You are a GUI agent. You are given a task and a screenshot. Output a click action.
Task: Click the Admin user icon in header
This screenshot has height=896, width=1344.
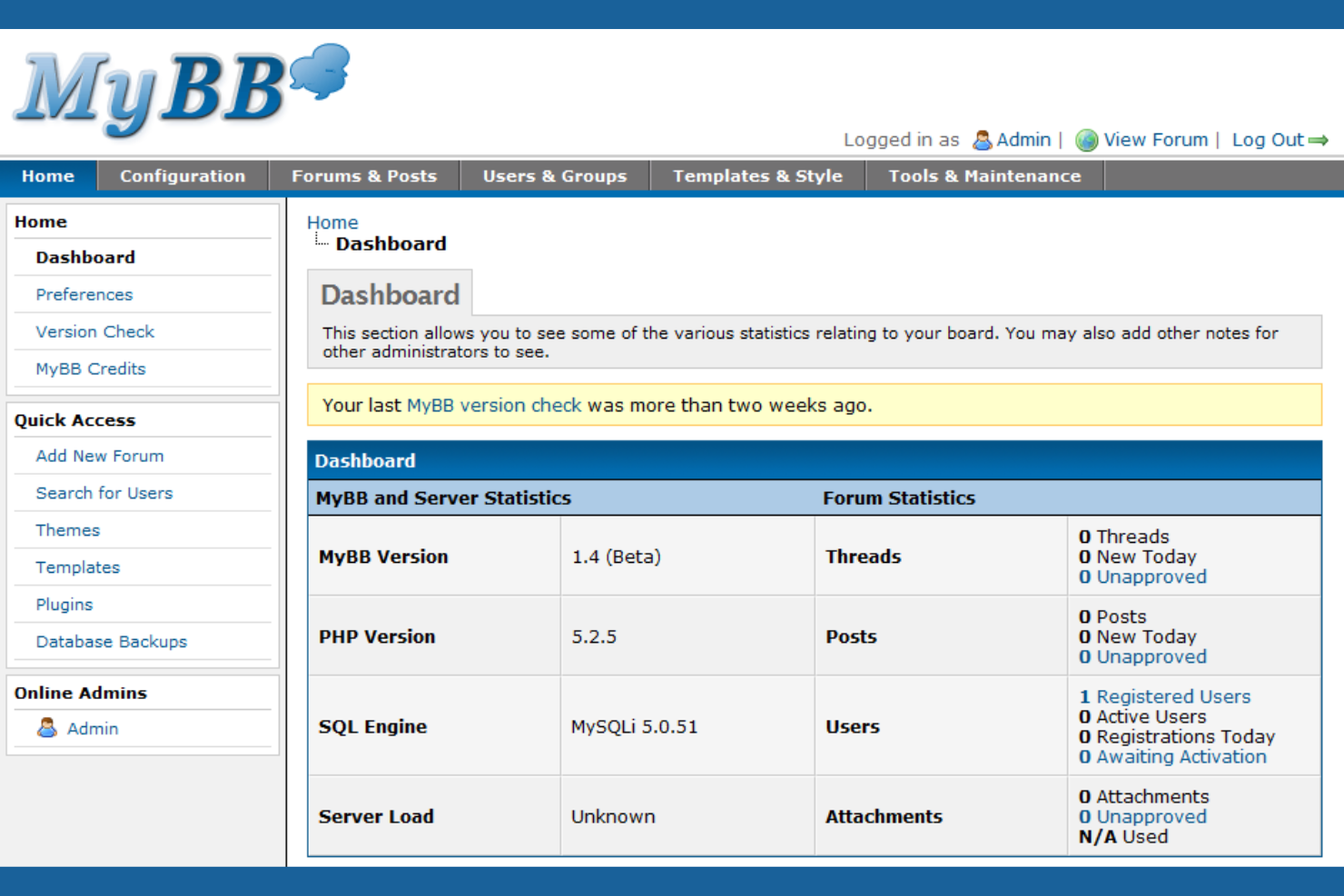[982, 140]
